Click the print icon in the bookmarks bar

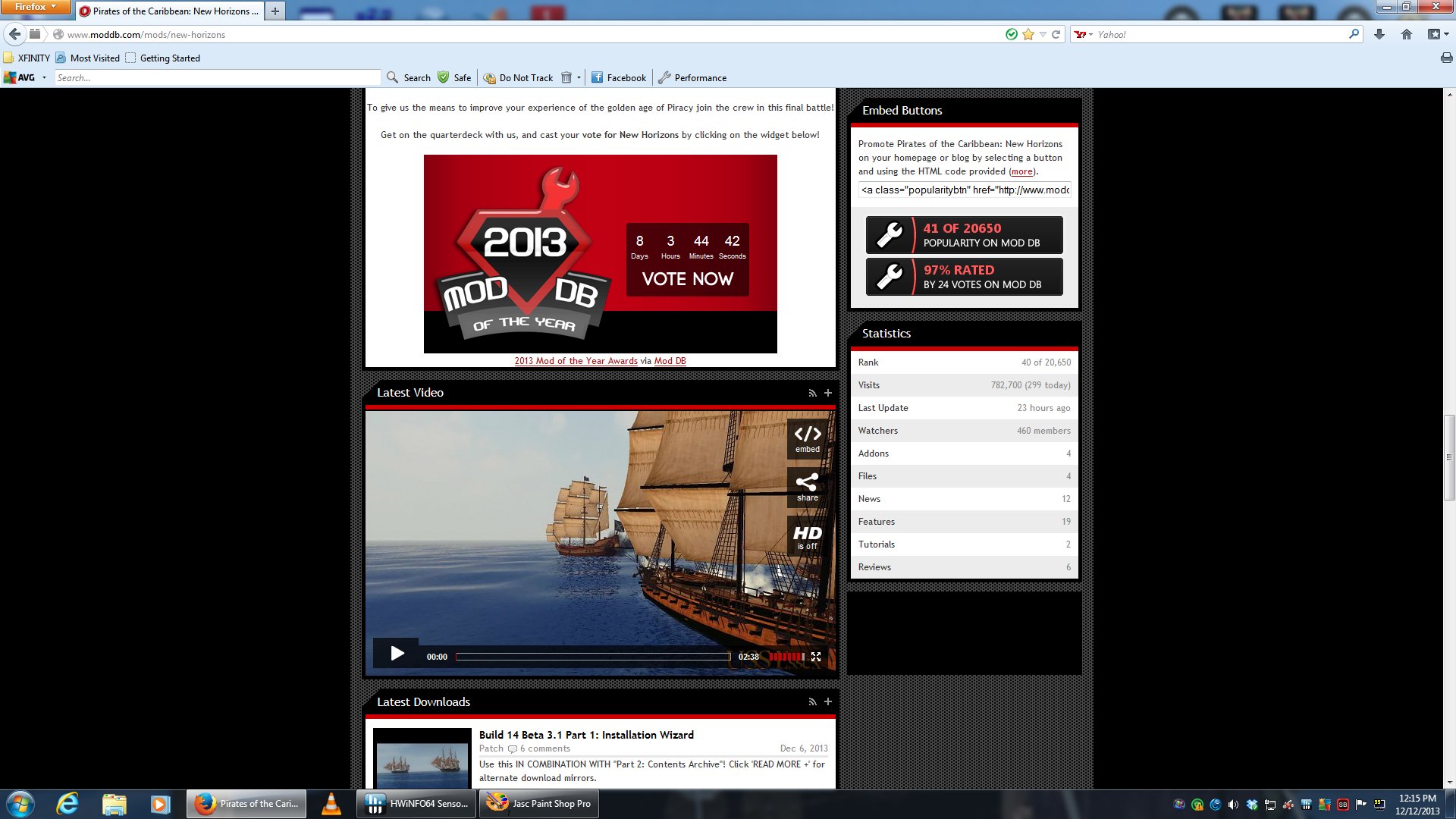pos(1446,58)
